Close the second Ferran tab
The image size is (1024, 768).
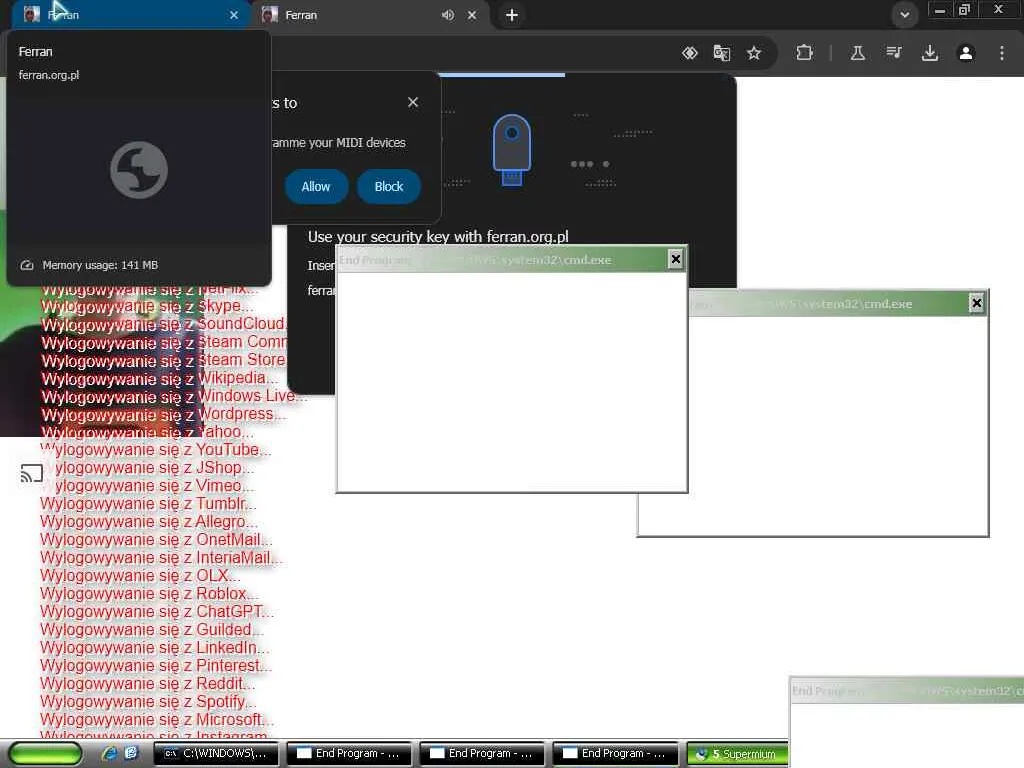pyautogui.click(x=472, y=14)
